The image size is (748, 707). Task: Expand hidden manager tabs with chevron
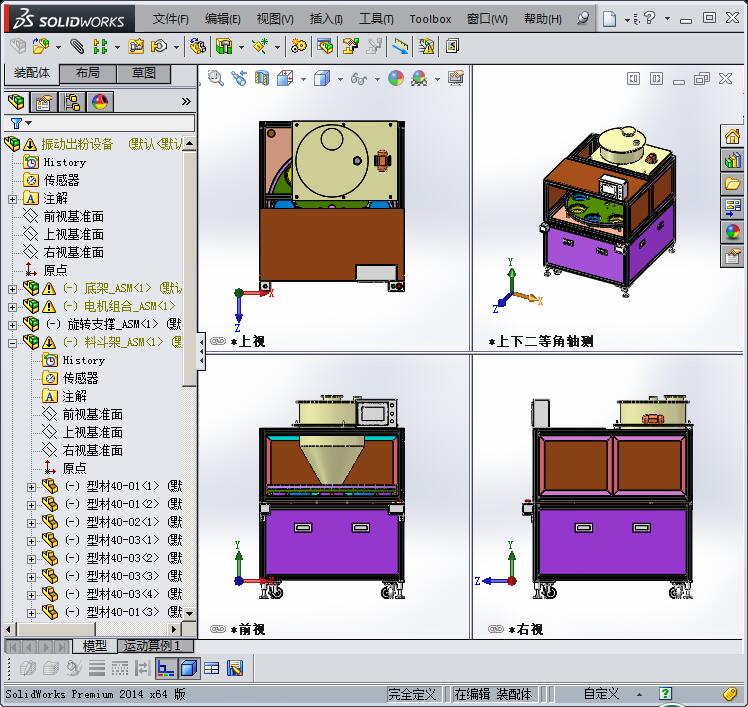click(186, 102)
